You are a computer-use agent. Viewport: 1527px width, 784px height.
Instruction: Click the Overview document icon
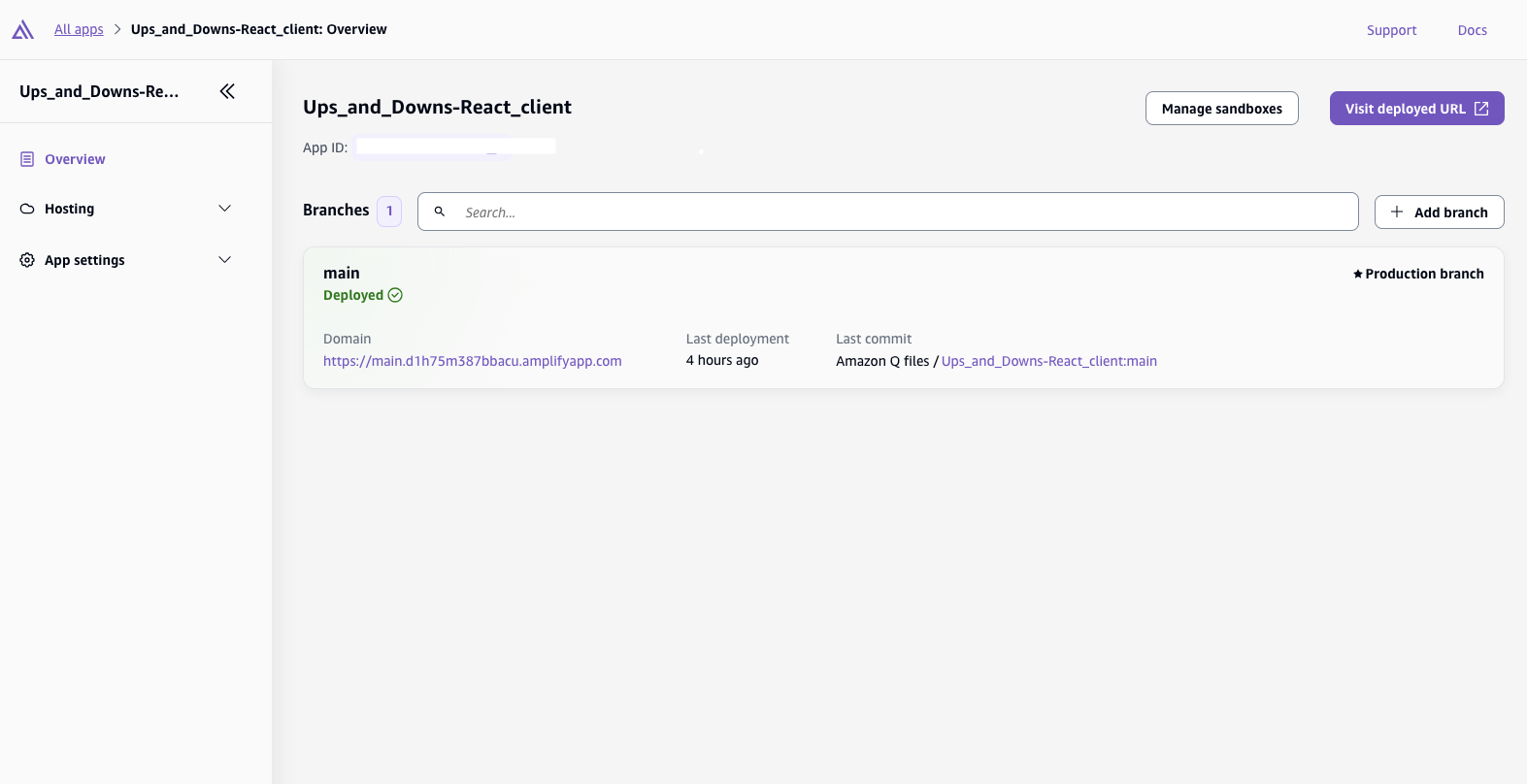[x=27, y=159]
